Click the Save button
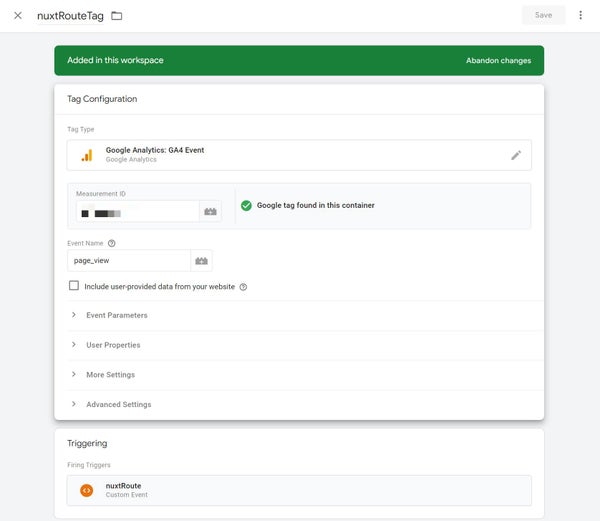The width and height of the screenshot is (600, 521). tap(543, 15)
